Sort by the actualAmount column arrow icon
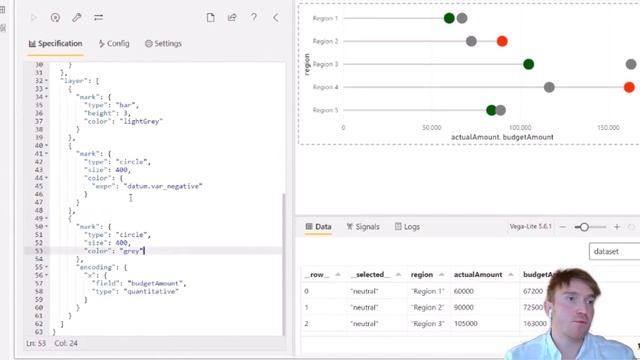 pos(511,275)
